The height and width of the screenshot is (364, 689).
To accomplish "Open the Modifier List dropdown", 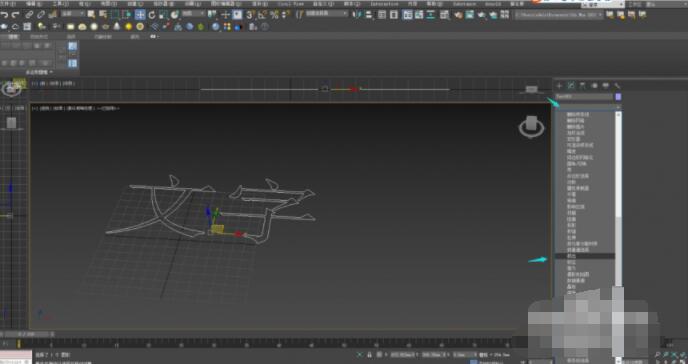I will click(588, 107).
